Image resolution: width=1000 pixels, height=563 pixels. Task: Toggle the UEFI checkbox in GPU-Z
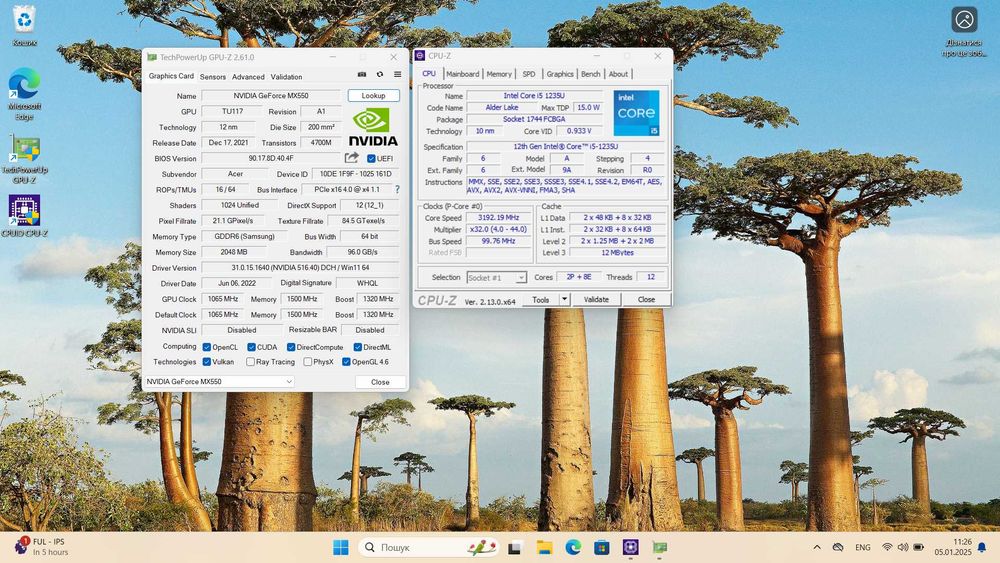click(x=371, y=158)
